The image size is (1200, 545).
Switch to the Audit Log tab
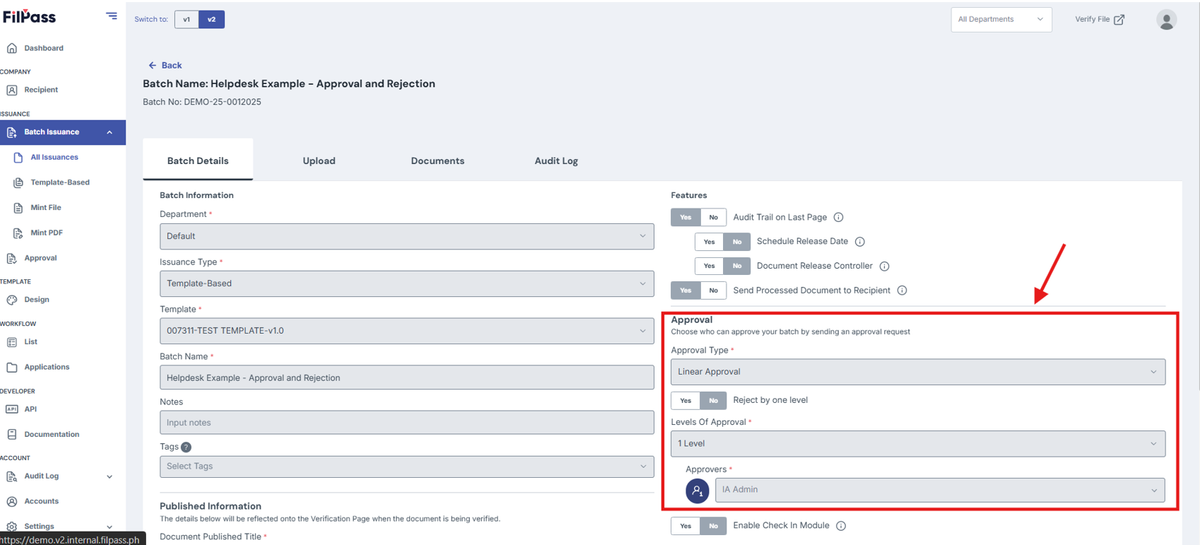[x=554, y=161]
